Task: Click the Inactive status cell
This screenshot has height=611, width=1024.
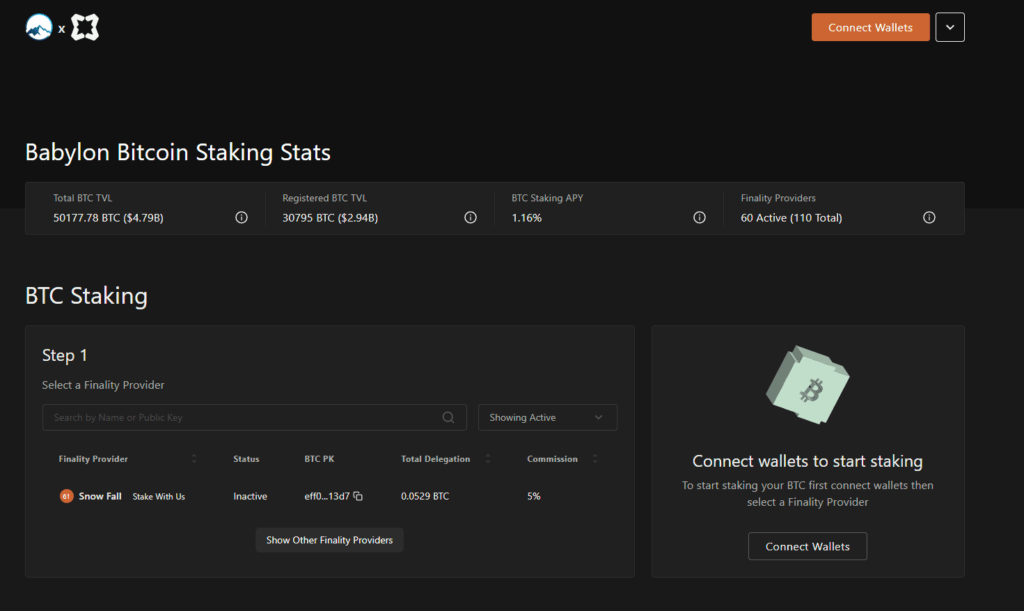Action: click(250, 496)
